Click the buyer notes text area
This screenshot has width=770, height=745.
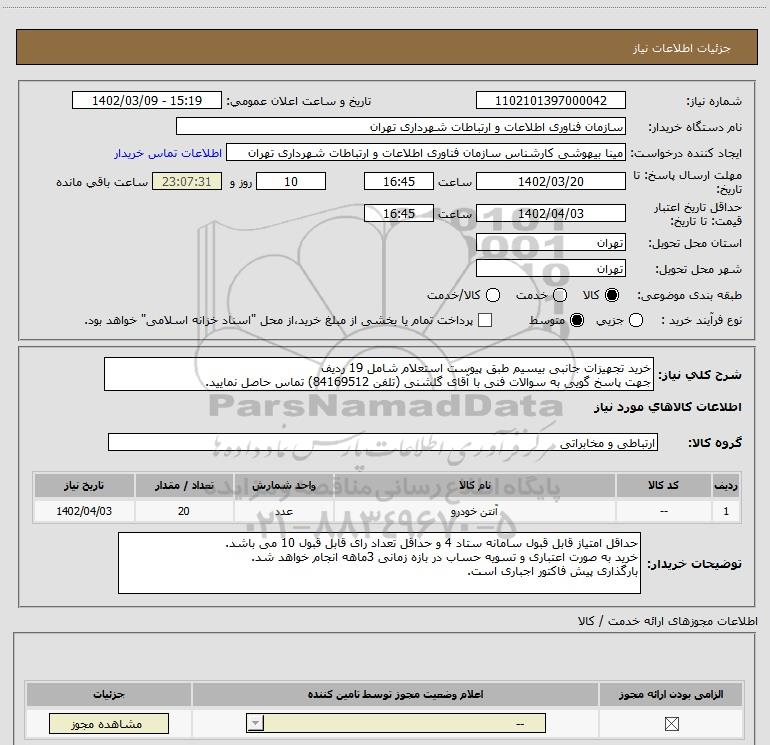[x=379, y=563]
